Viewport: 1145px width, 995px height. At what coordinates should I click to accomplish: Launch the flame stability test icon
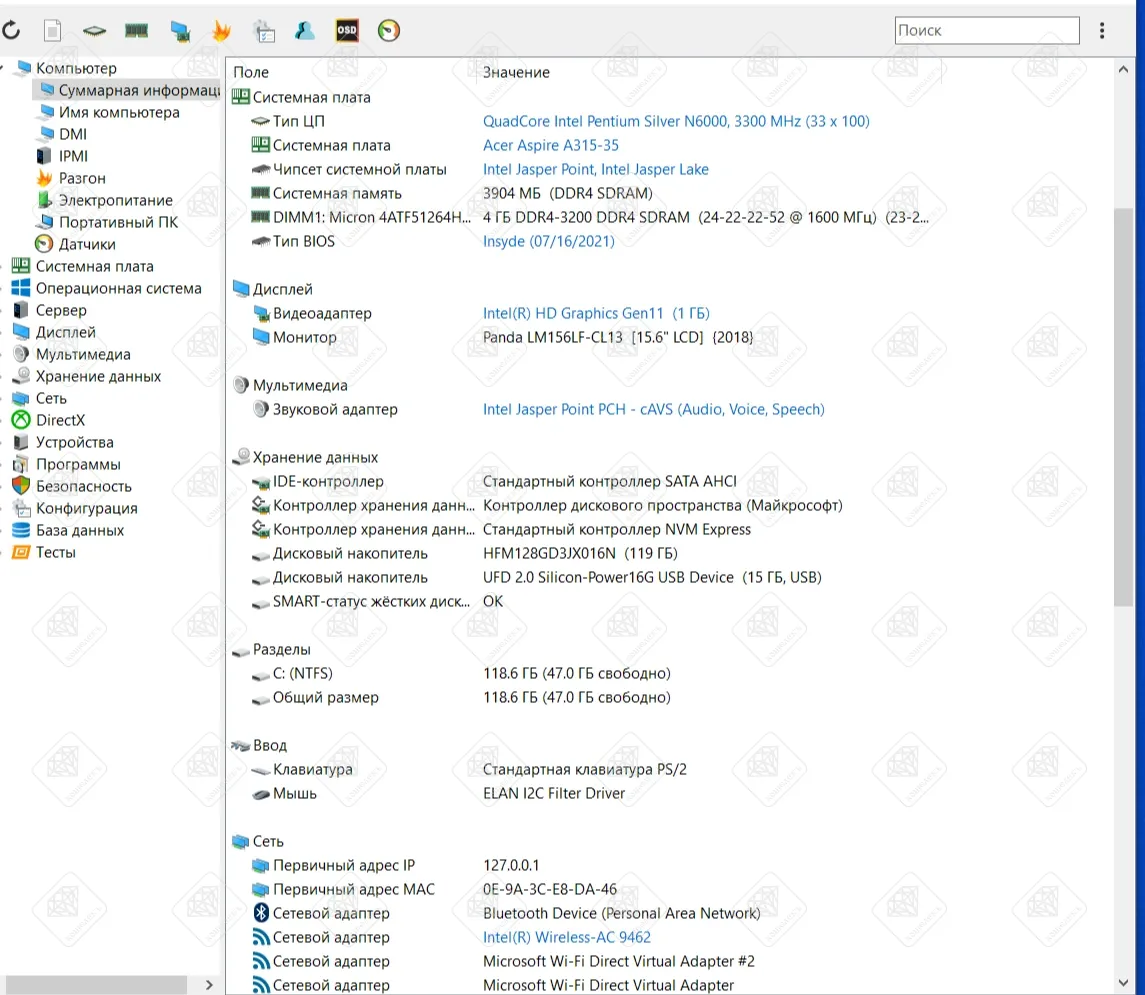221,31
